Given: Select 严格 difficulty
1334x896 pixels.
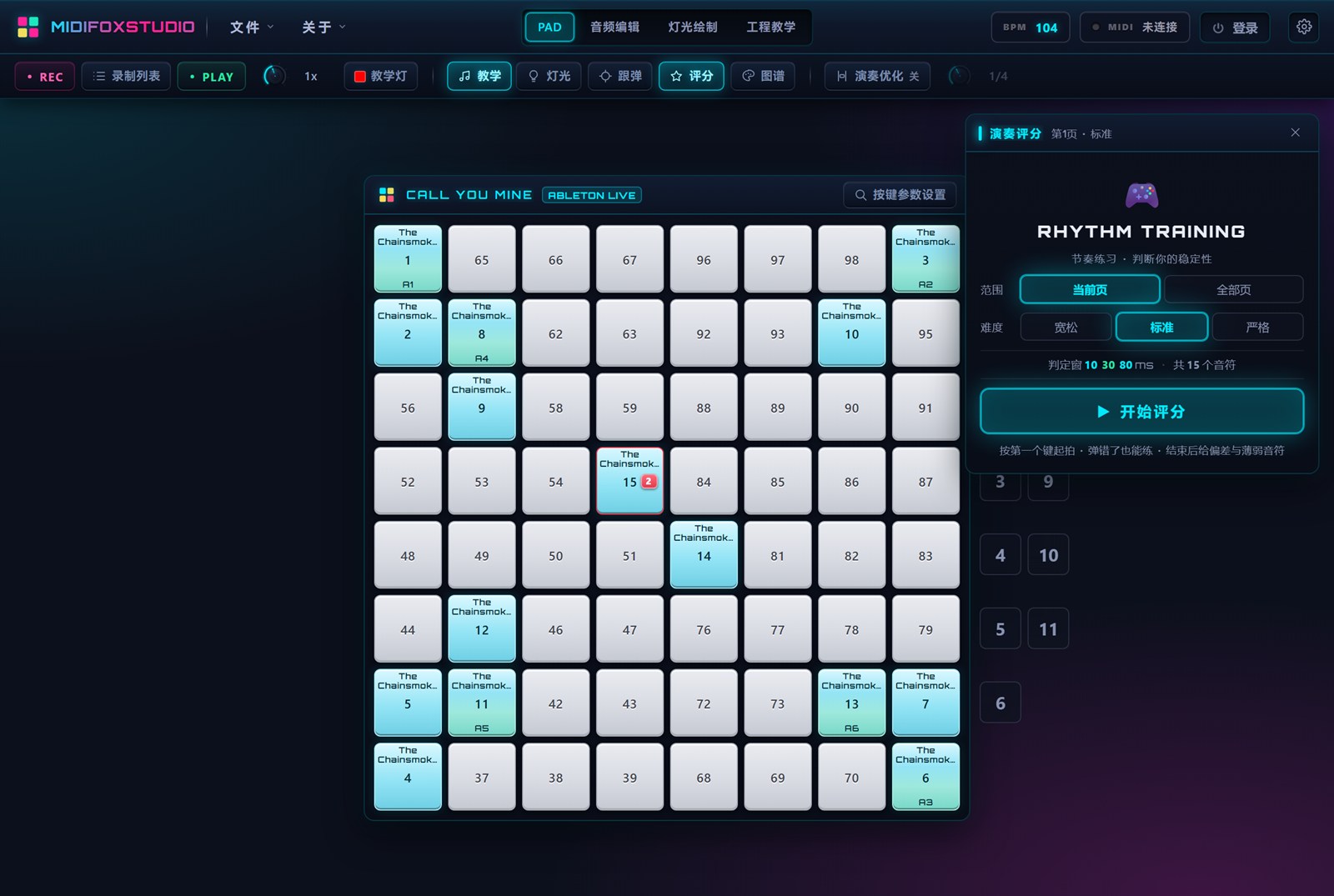Looking at the screenshot, I should coord(1257,327).
